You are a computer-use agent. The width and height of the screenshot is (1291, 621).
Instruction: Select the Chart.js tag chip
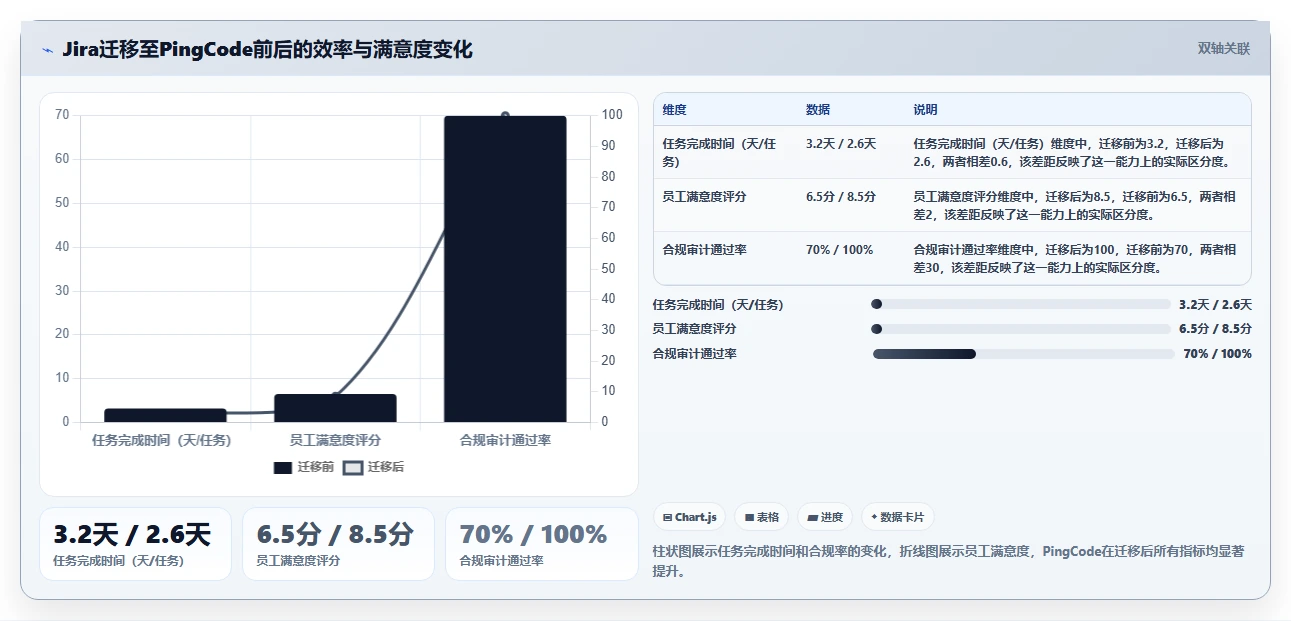click(x=689, y=517)
